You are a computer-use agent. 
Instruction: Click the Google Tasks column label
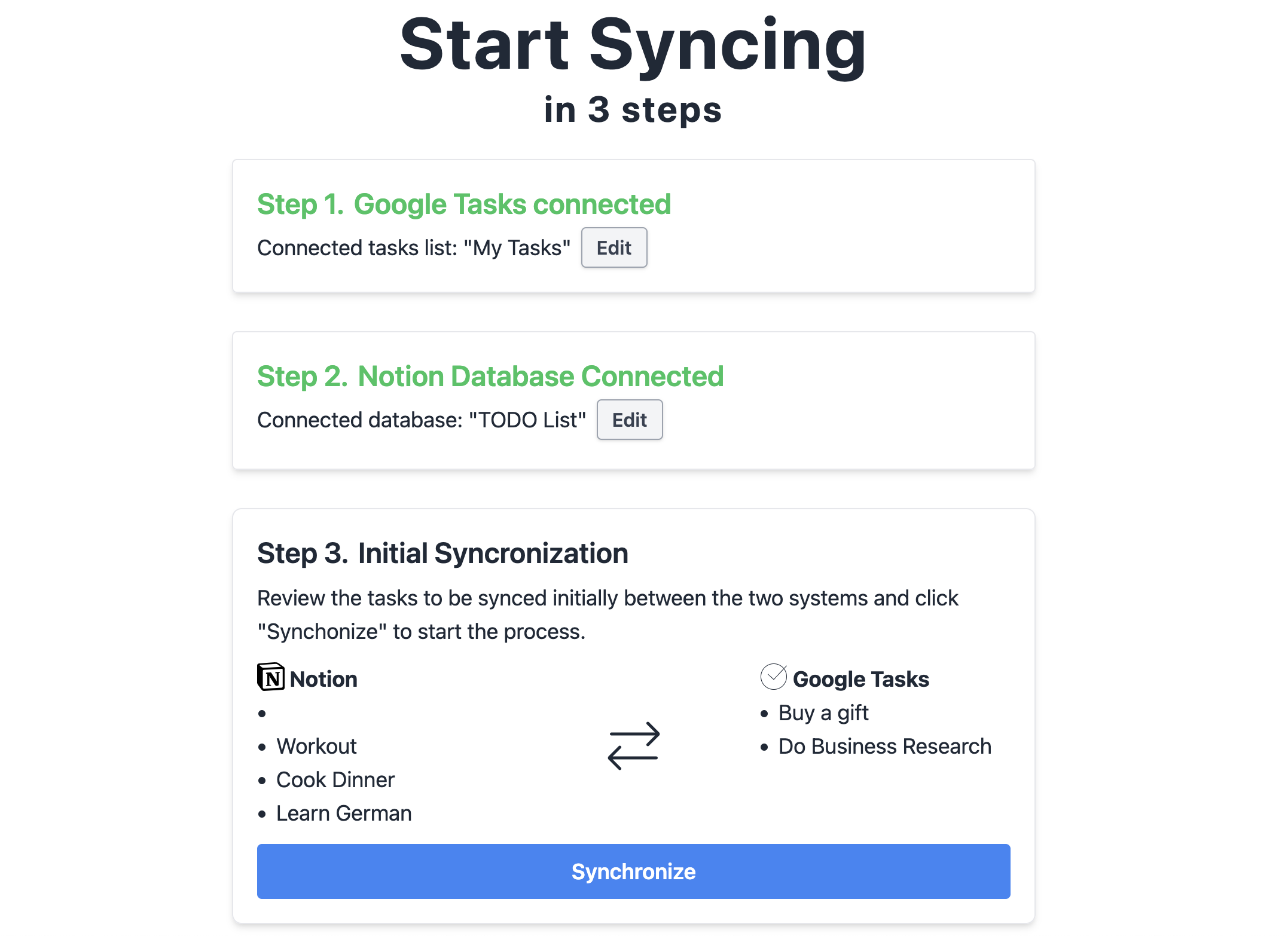click(861, 679)
